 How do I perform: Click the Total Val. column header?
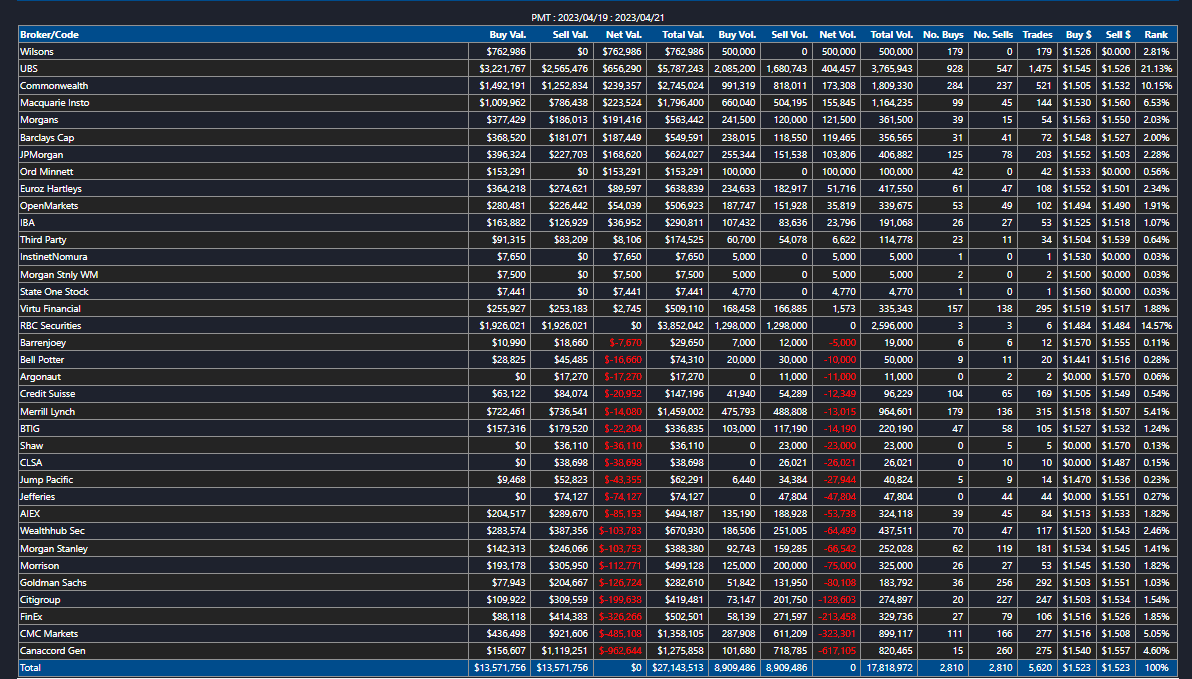683,35
